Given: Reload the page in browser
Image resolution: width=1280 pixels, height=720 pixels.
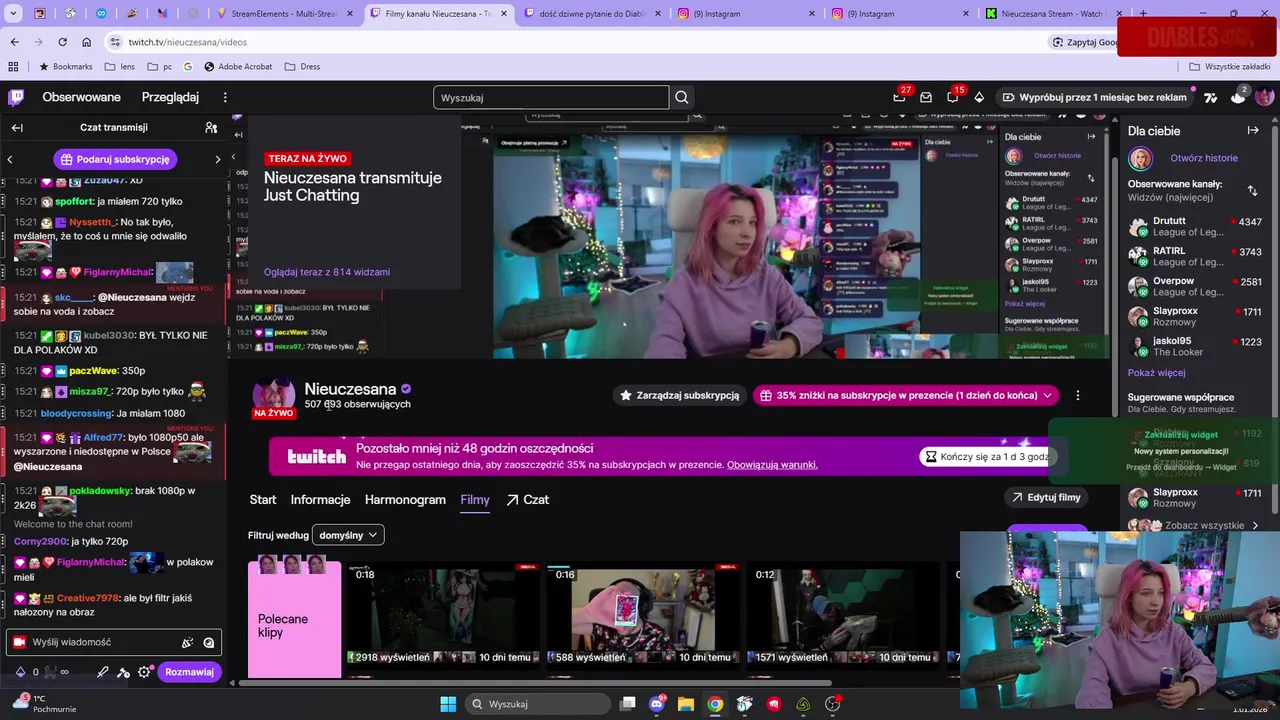Looking at the screenshot, I should point(62,42).
